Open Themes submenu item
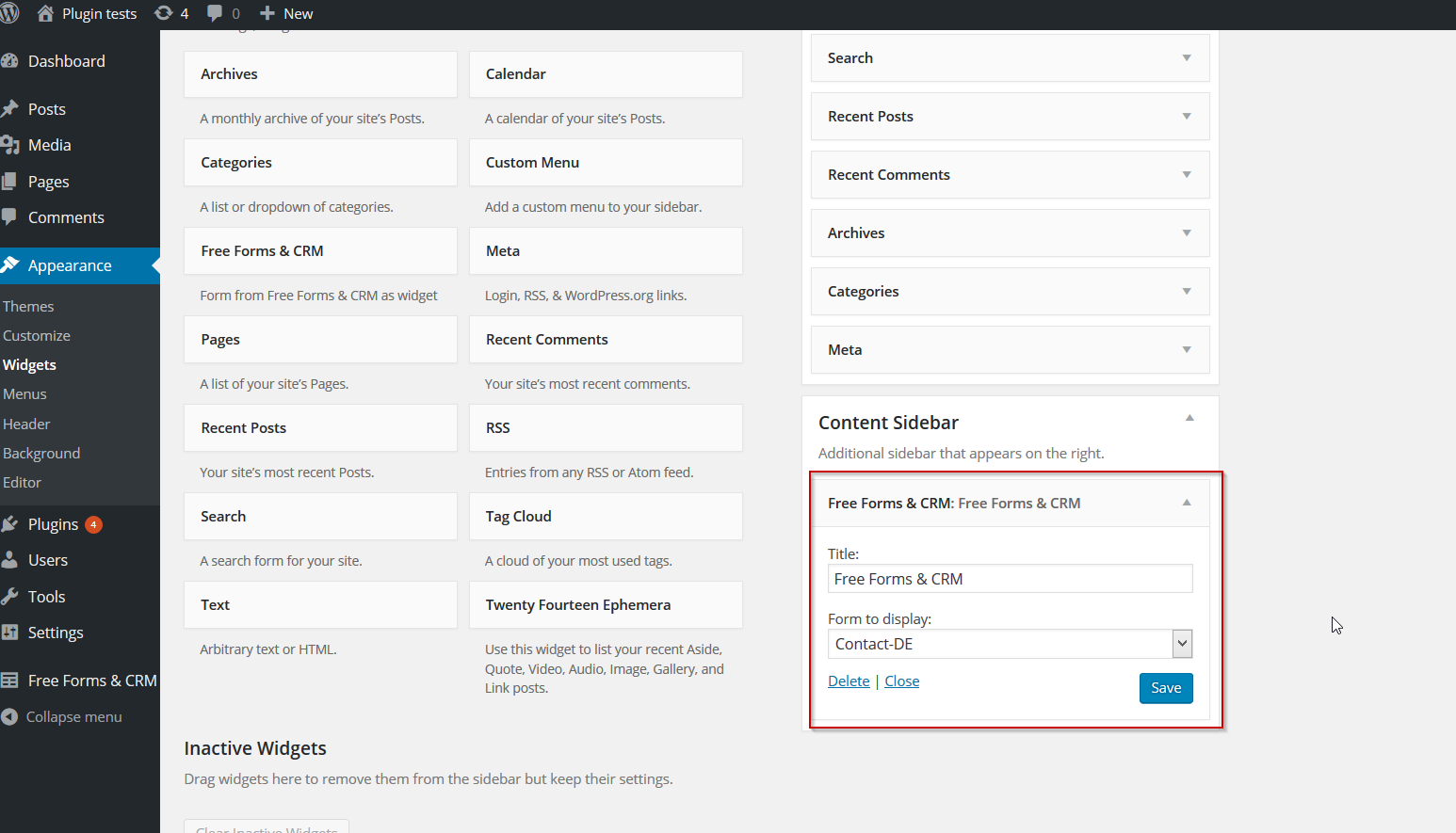1456x833 pixels. pyautogui.click(x=28, y=307)
